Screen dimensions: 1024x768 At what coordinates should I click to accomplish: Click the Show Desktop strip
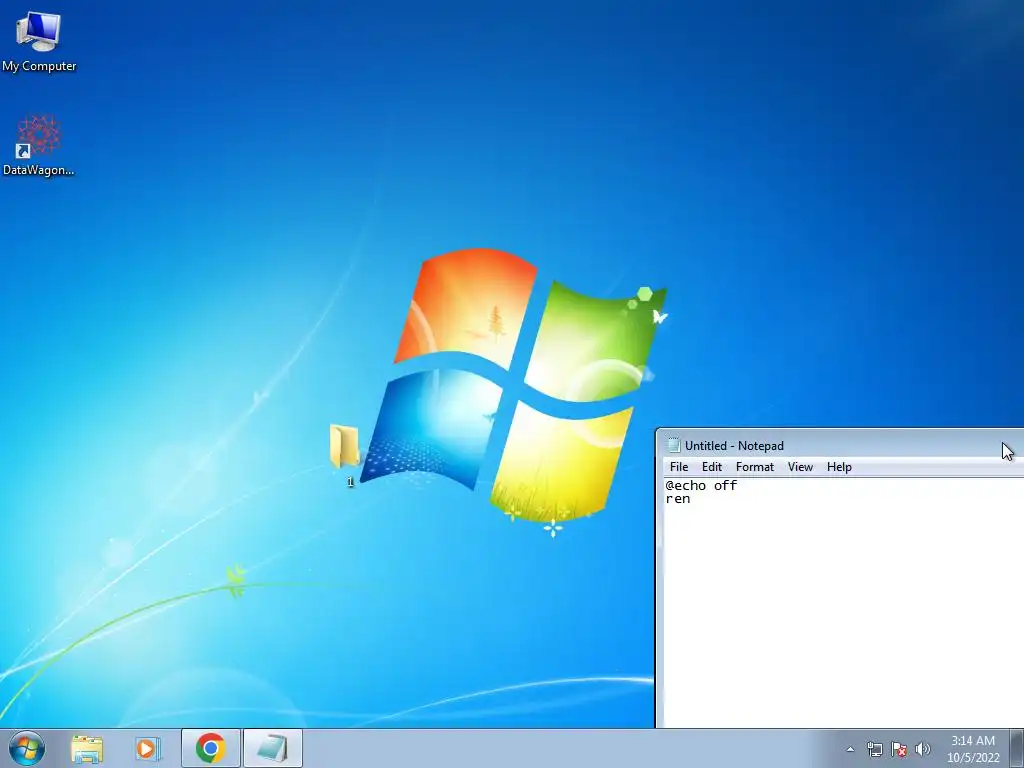(1017, 748)
